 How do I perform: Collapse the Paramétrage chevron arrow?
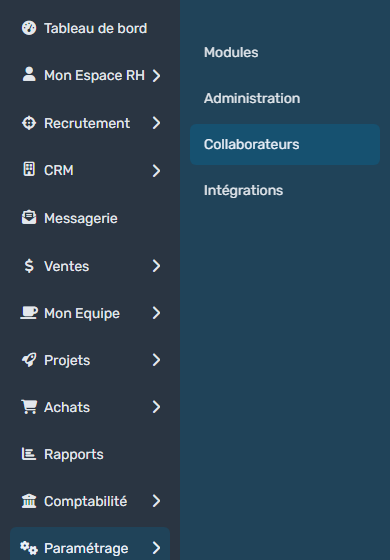pyautogui.click(x=156, y=548)
